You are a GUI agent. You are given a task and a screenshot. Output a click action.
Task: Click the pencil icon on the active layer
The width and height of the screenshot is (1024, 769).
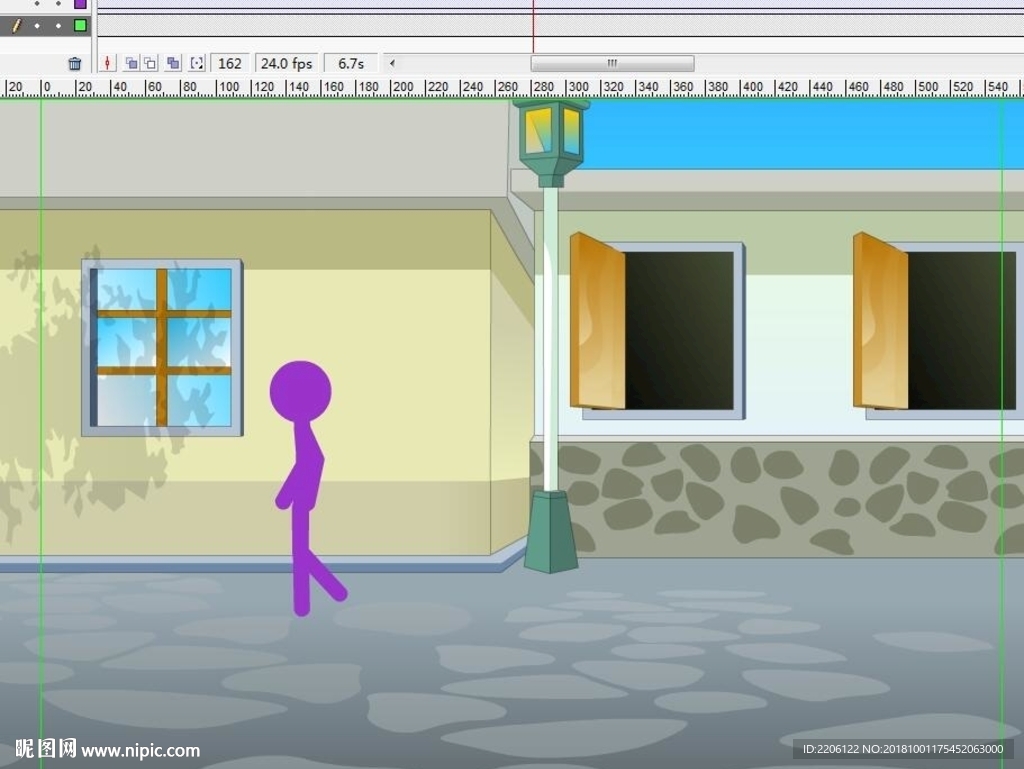click(16, 25)
